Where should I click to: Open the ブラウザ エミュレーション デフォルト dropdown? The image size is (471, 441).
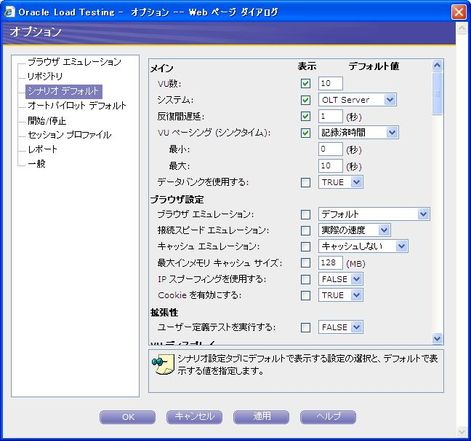pyautogui.click(x=374, y=214)
